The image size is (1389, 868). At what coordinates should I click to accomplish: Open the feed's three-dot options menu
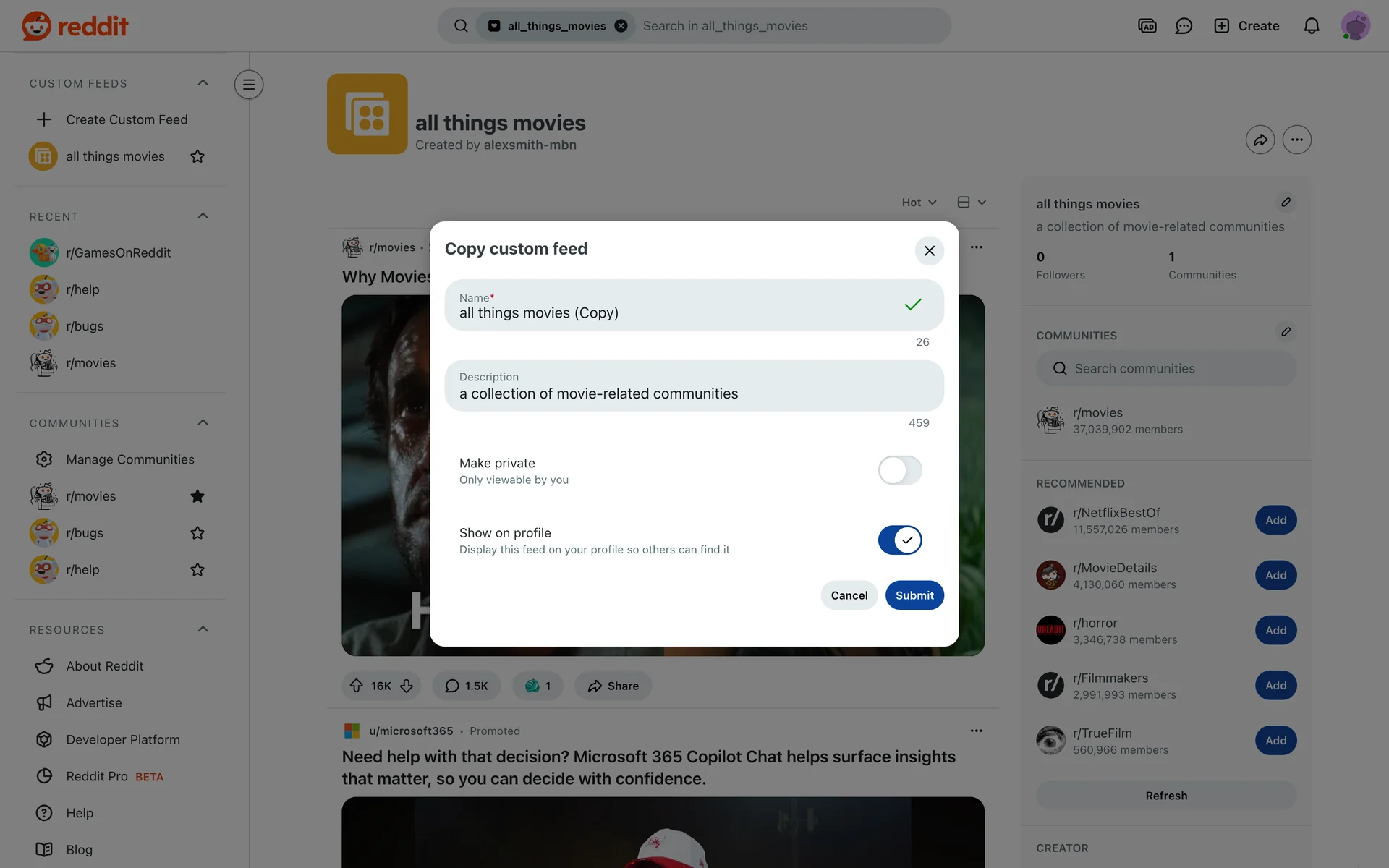1296,140
